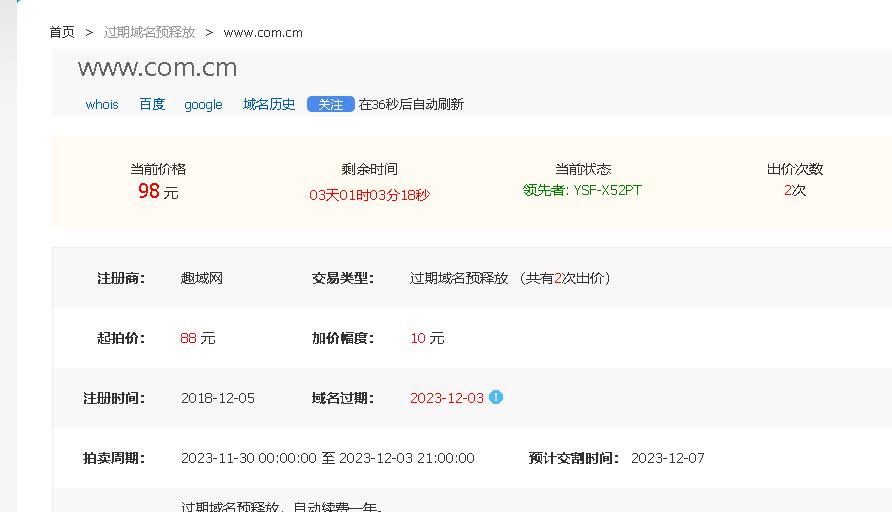Open the 百度 search link

point(152,104)
